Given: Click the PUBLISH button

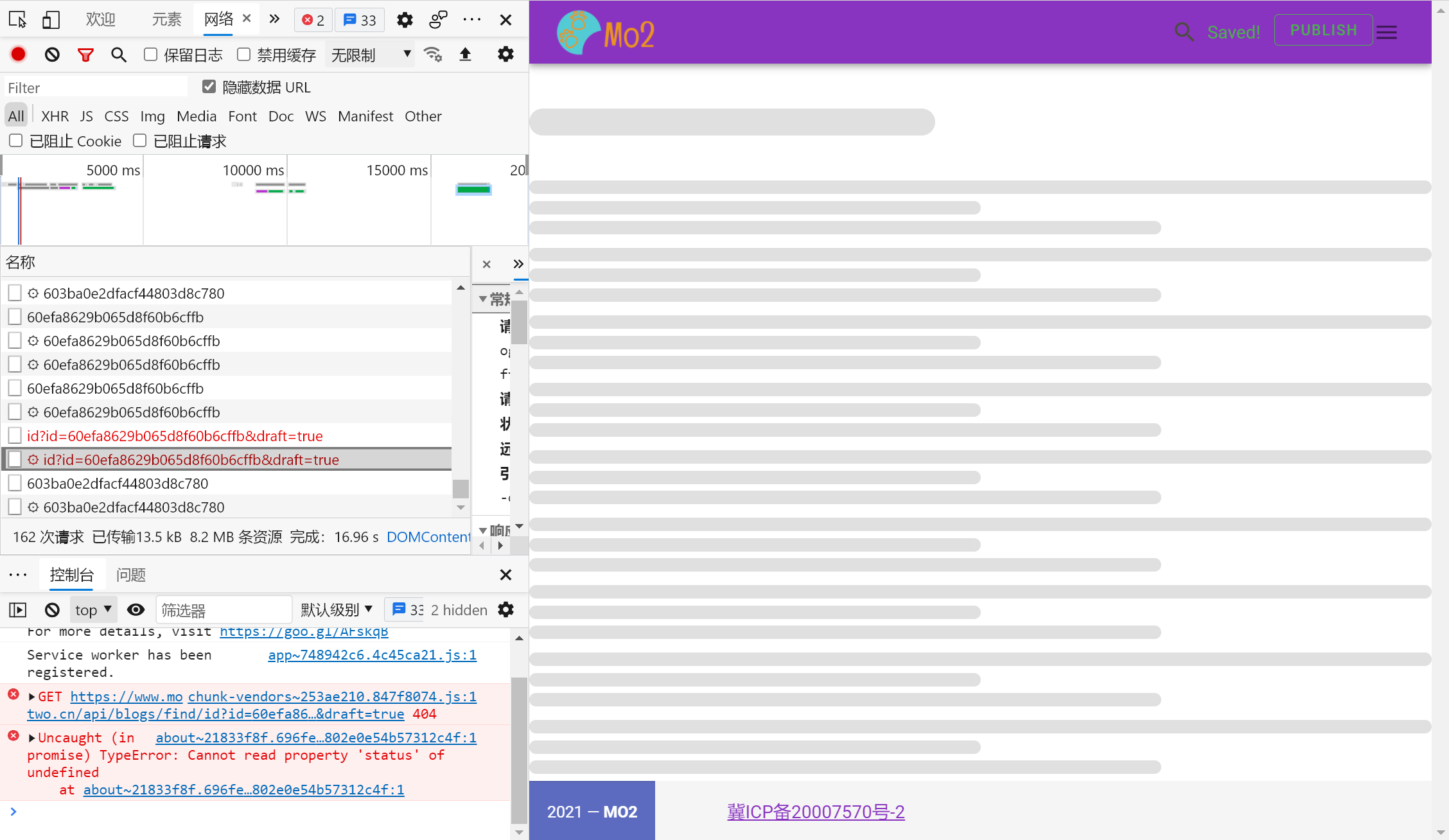Looking at the screenshot, I should coord(1323,30).
